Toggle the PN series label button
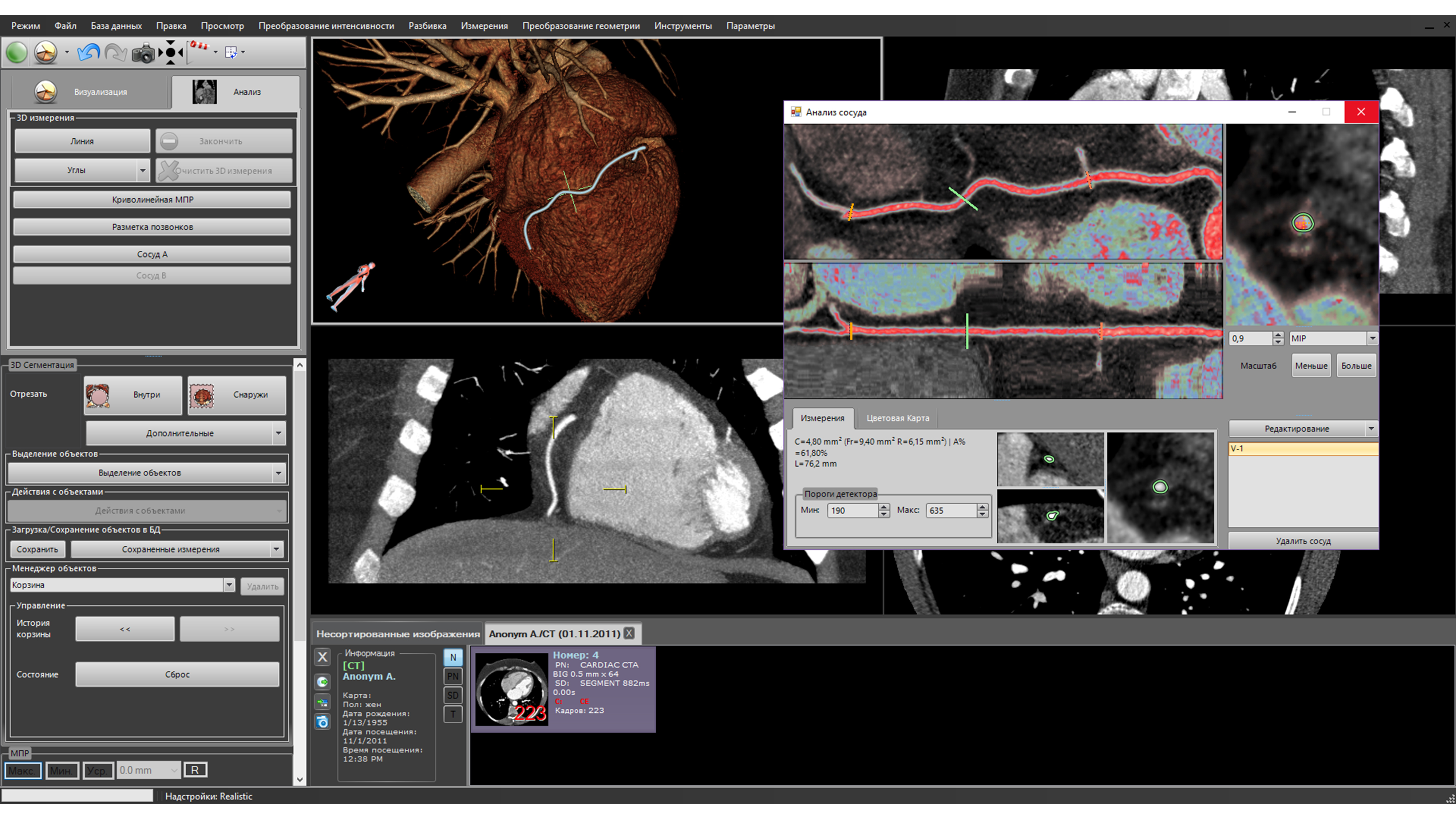 (453, 676)
